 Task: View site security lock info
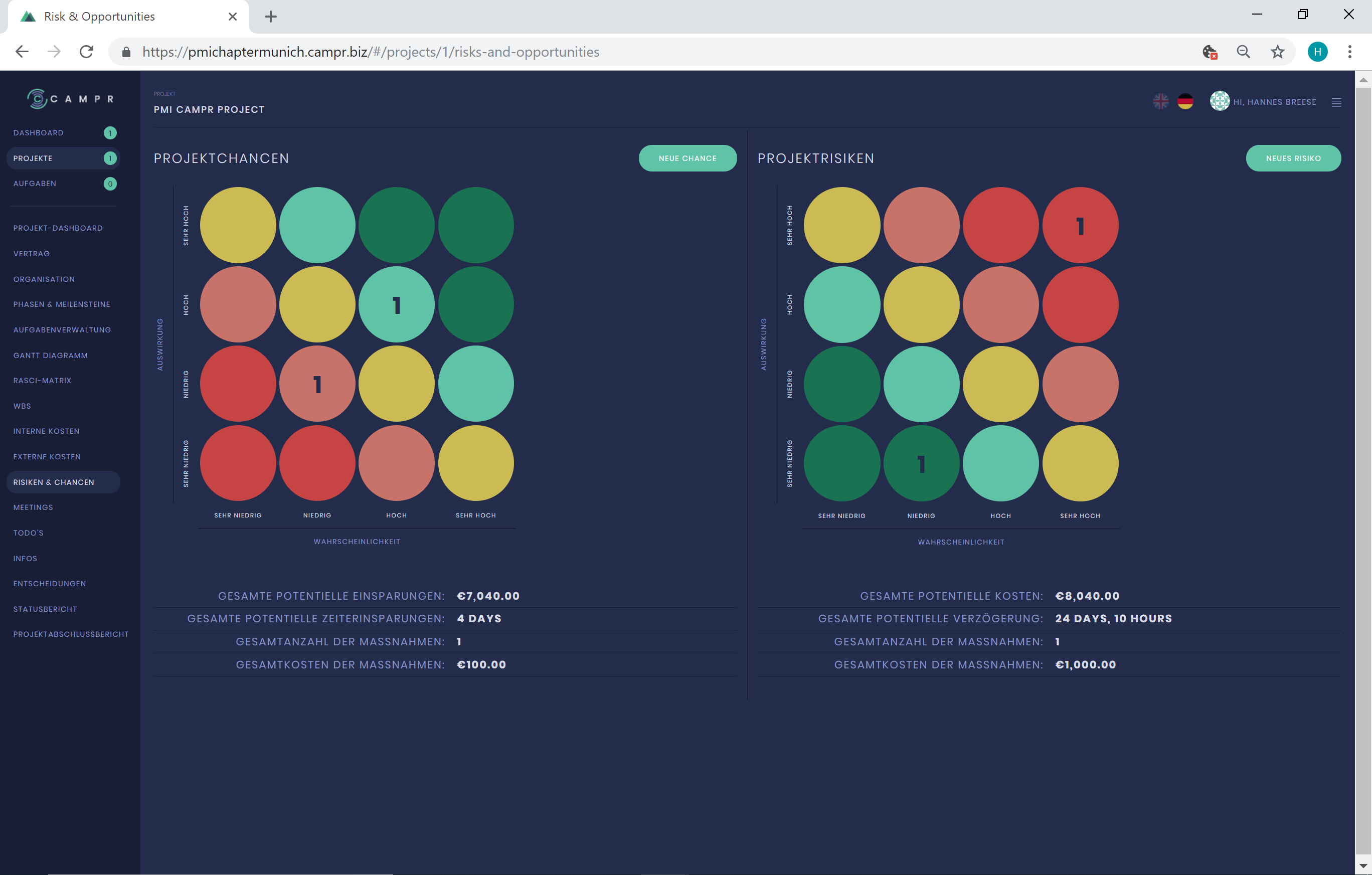coord(126,52)
